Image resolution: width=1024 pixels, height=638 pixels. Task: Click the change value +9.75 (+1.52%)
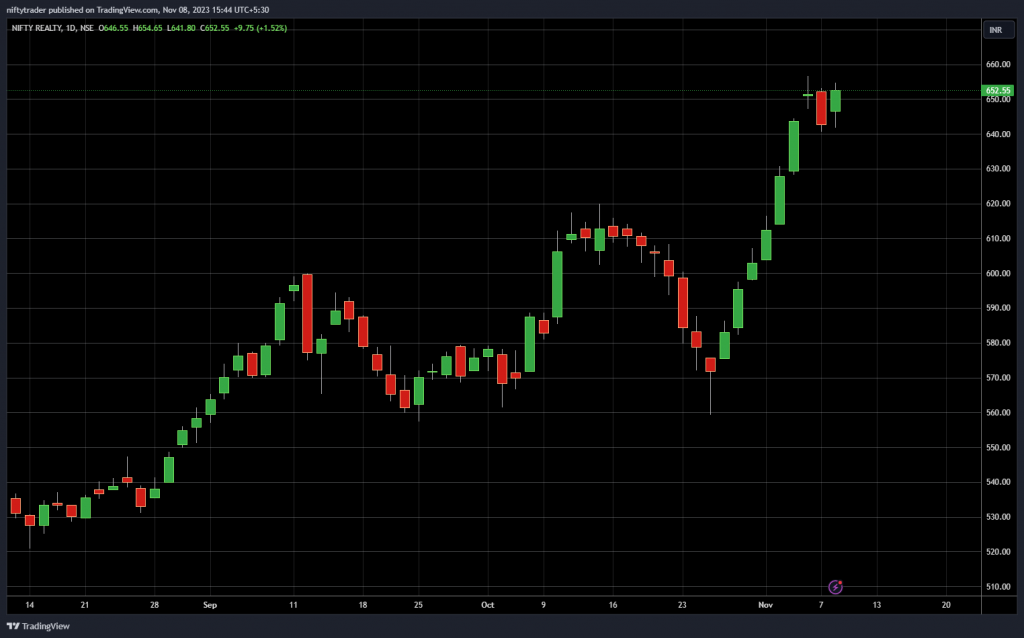coord(261,28)
